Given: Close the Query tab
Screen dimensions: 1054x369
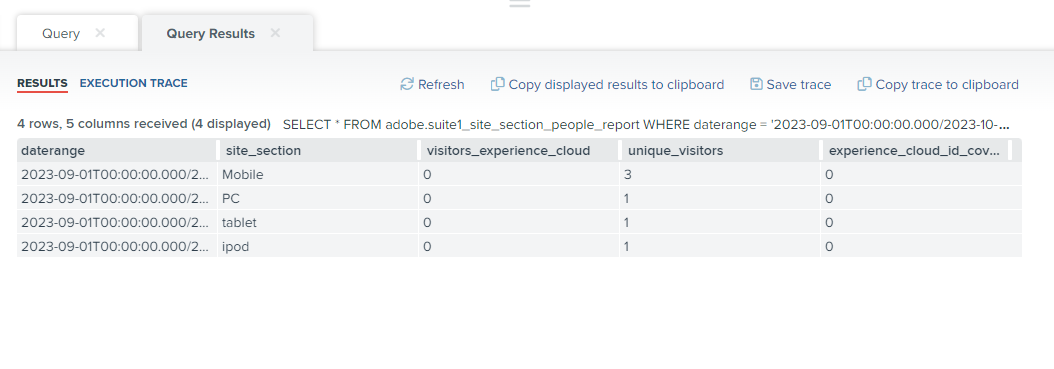Looking at the screenshot, I should [100, 33].
